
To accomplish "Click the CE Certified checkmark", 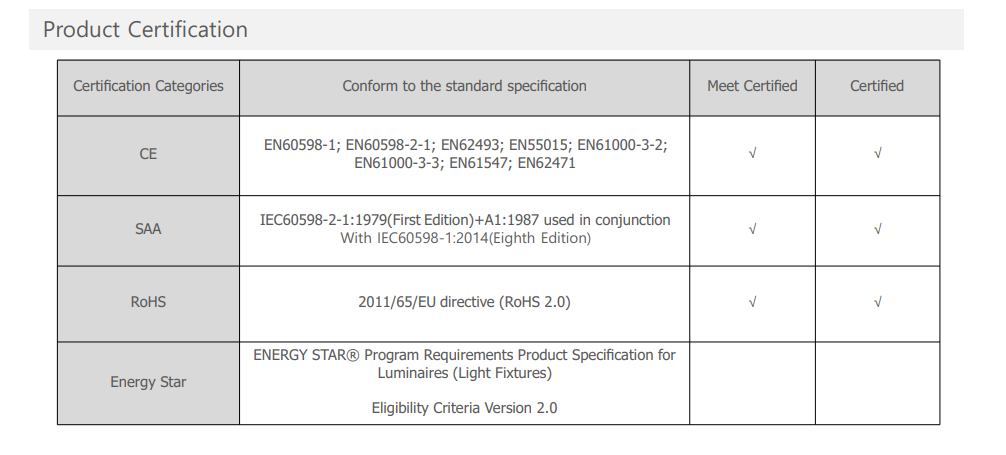I will [878, 153].
